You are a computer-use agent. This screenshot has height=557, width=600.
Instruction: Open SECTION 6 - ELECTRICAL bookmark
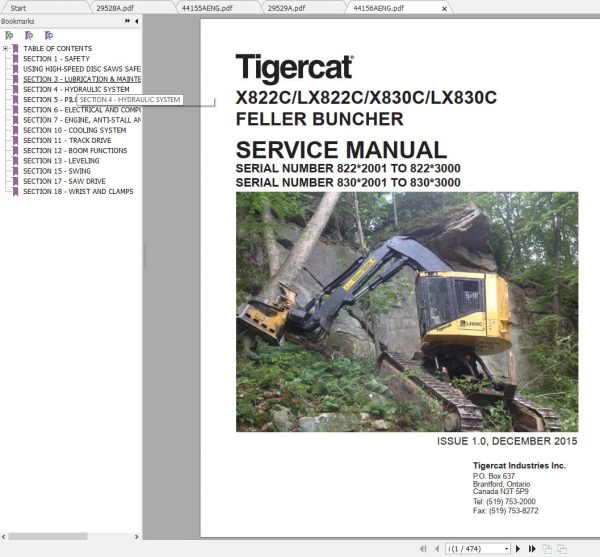pyautogui.click(x=82, y=110)
